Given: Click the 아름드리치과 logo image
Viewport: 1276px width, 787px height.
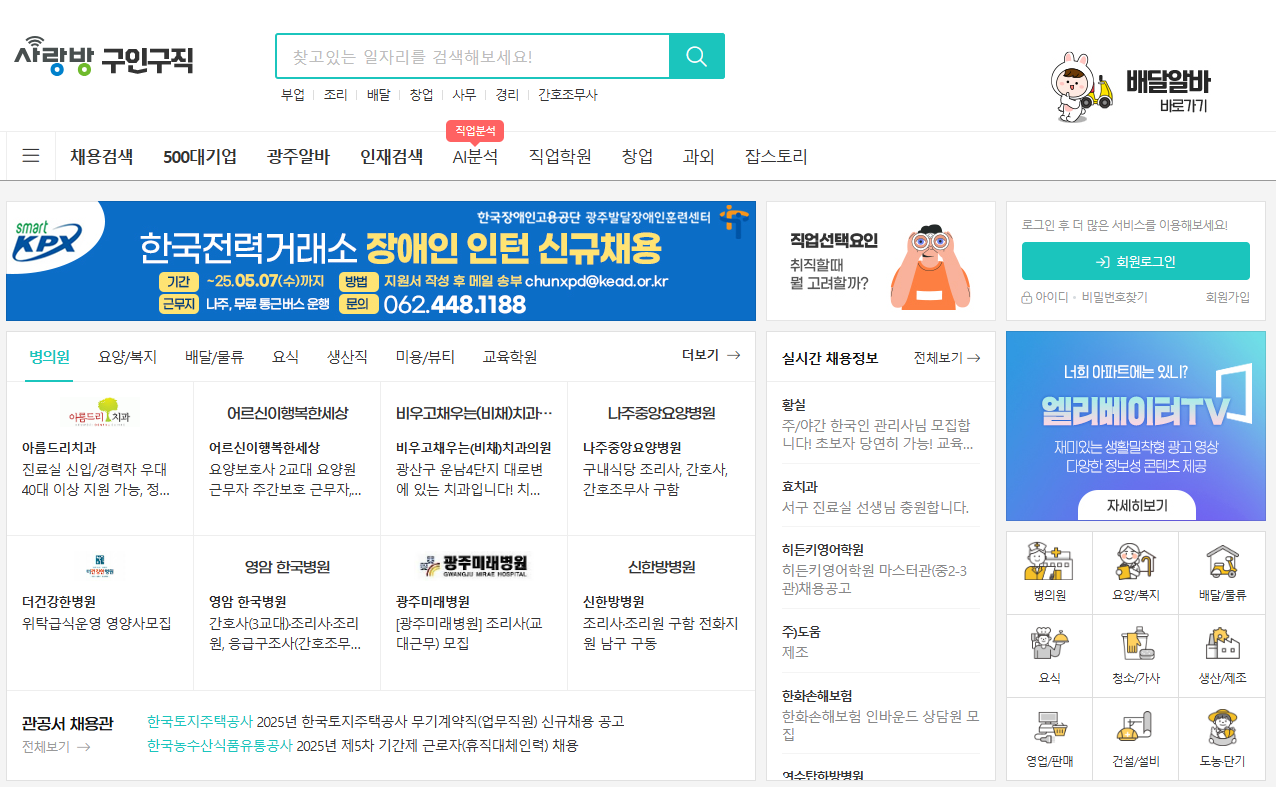Looking at the screenshot, I should 100,412.
